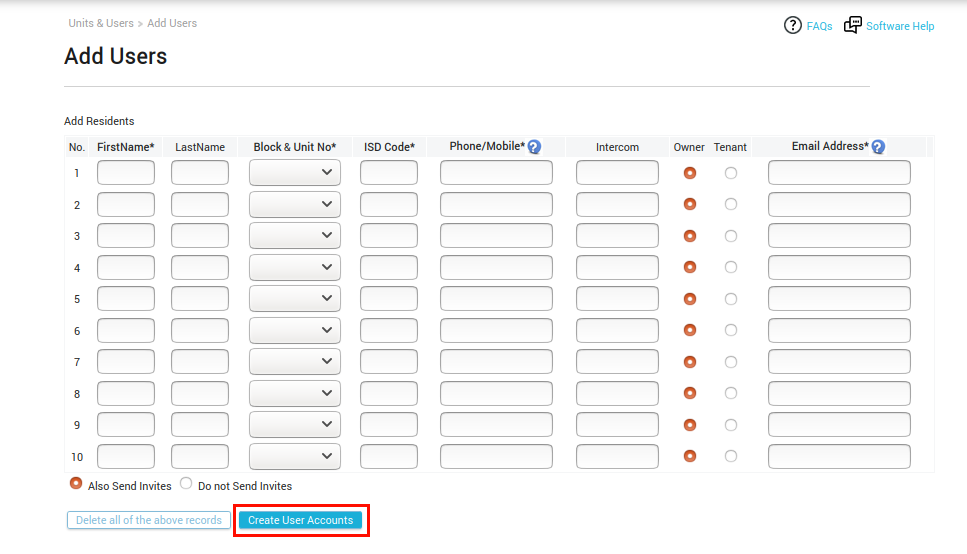Click Email Address field in row 10
The height and width of the screenshot is (554, 967).
coord(839,457)
